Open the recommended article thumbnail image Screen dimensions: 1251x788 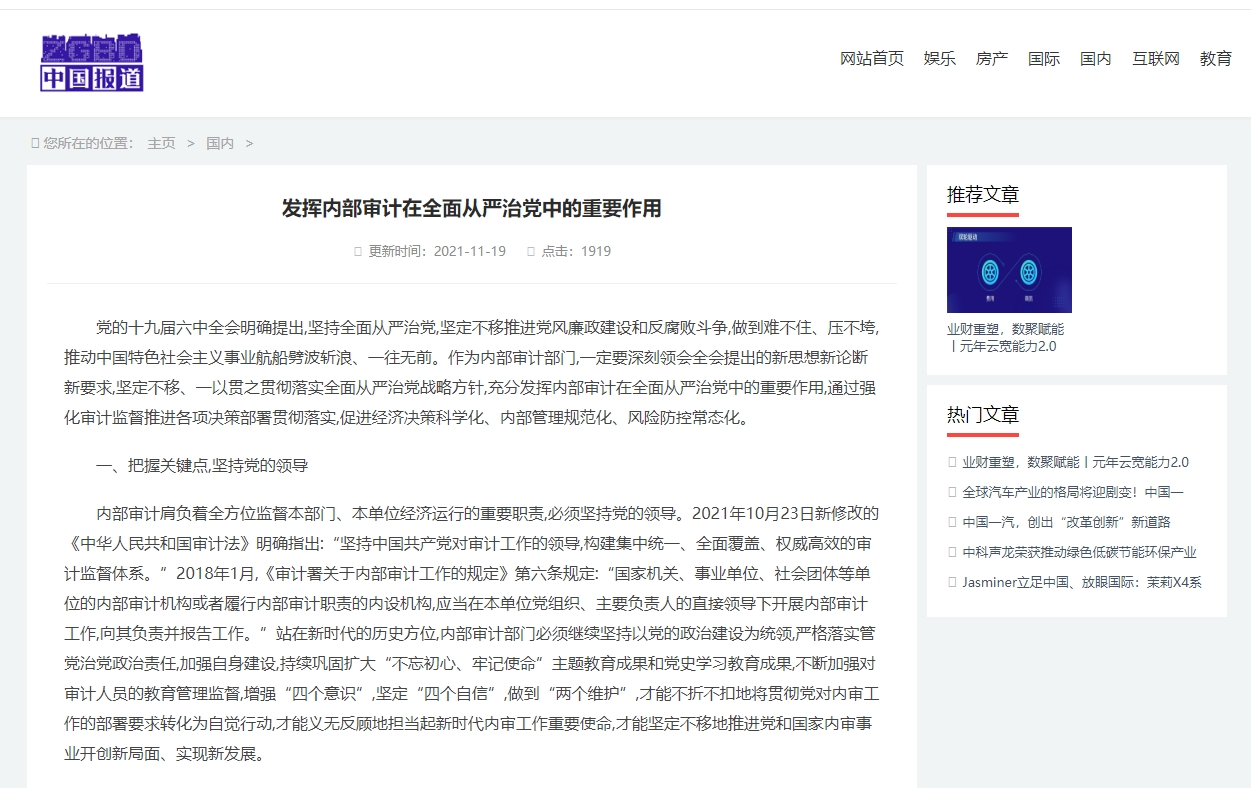point(1009,270)
